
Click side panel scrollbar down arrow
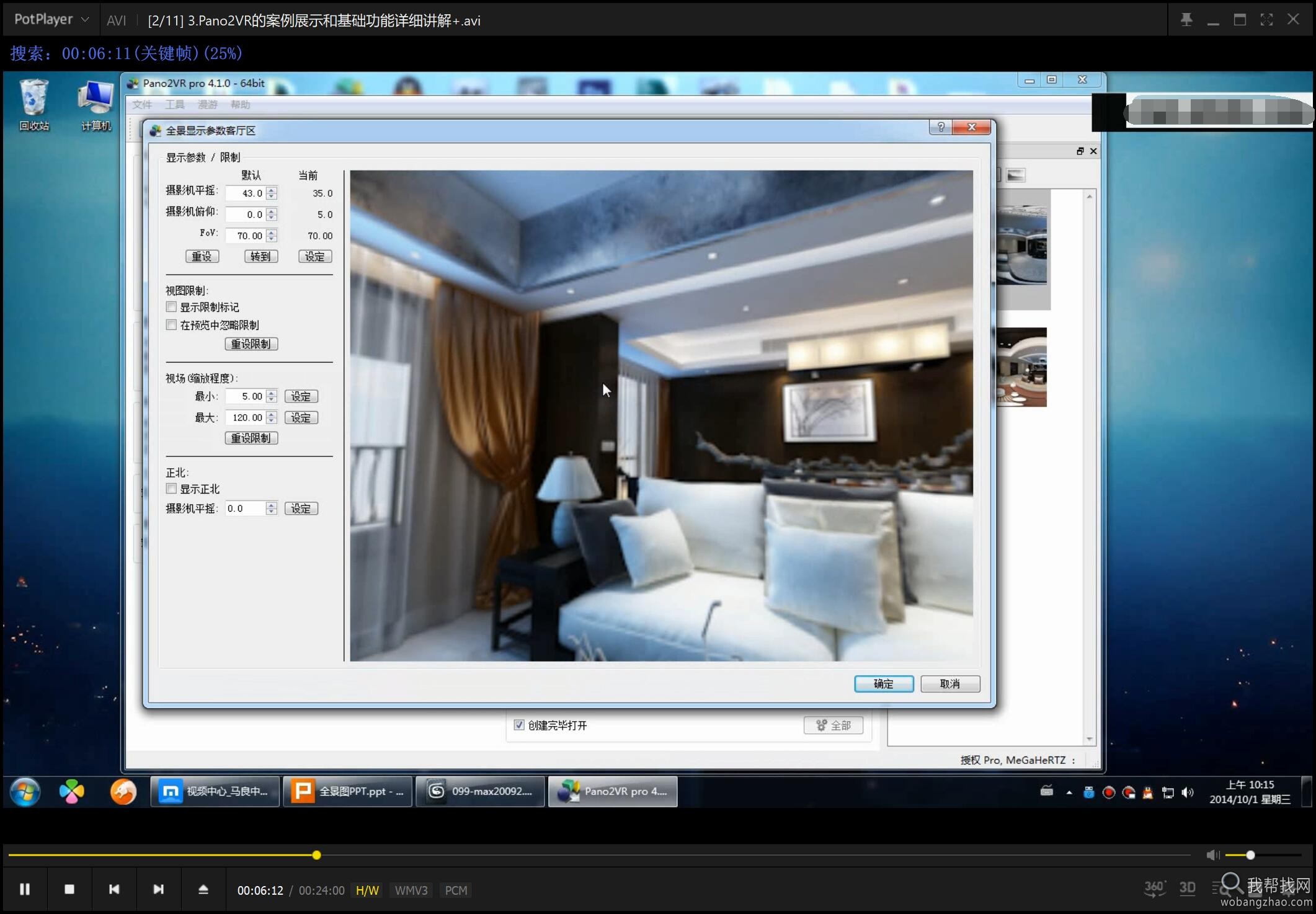point(1090,739)
